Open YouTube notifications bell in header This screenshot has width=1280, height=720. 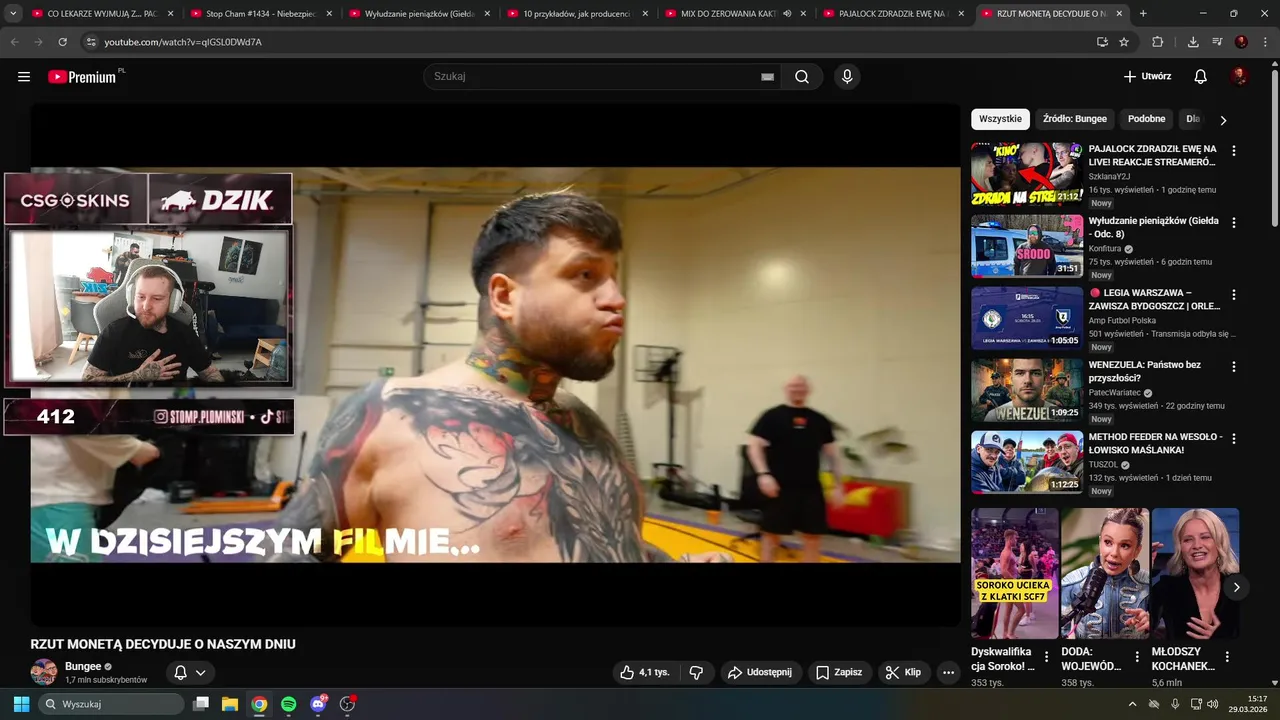click(1201, 77)
